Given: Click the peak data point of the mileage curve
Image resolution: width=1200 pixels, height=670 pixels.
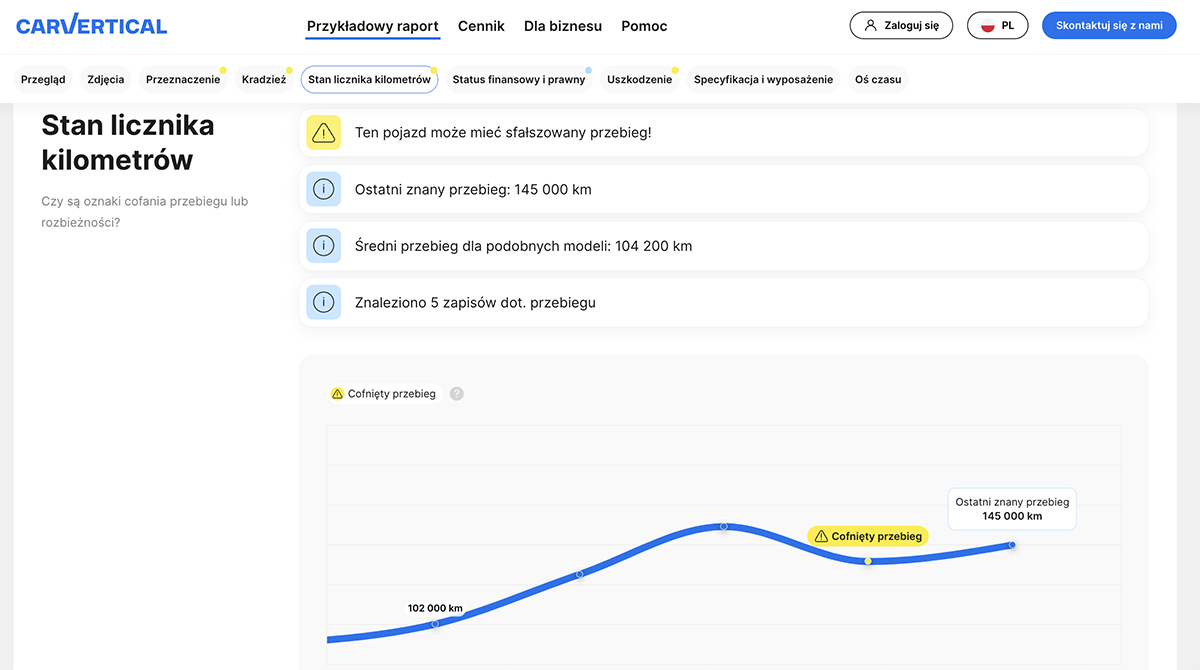Looking at the screenshot, I should [x=724, y=526].
